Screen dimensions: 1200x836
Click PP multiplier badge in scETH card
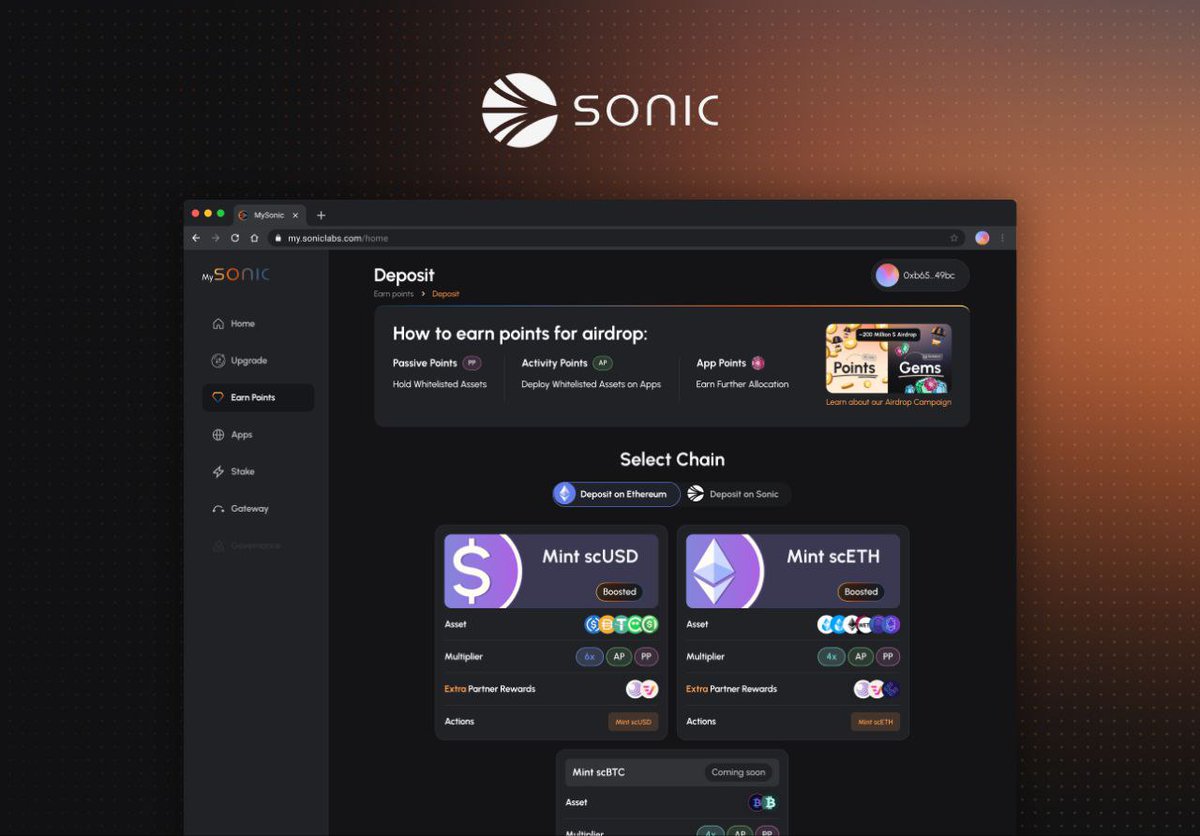tap(888, 657)
